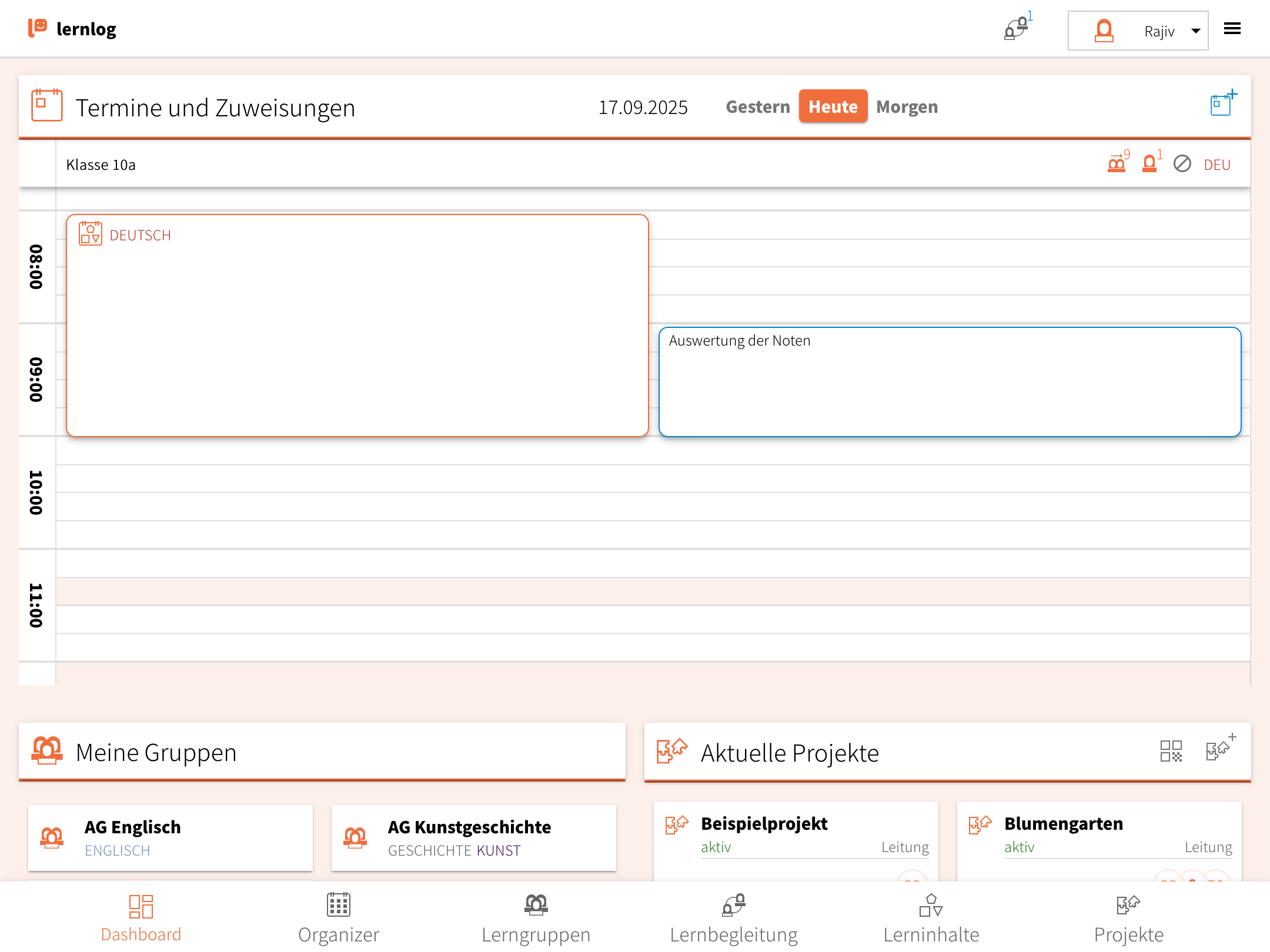Open QR code view in Aktuelle Projekte
This screenshot has height=952, width=1270.
(1171, 751)
